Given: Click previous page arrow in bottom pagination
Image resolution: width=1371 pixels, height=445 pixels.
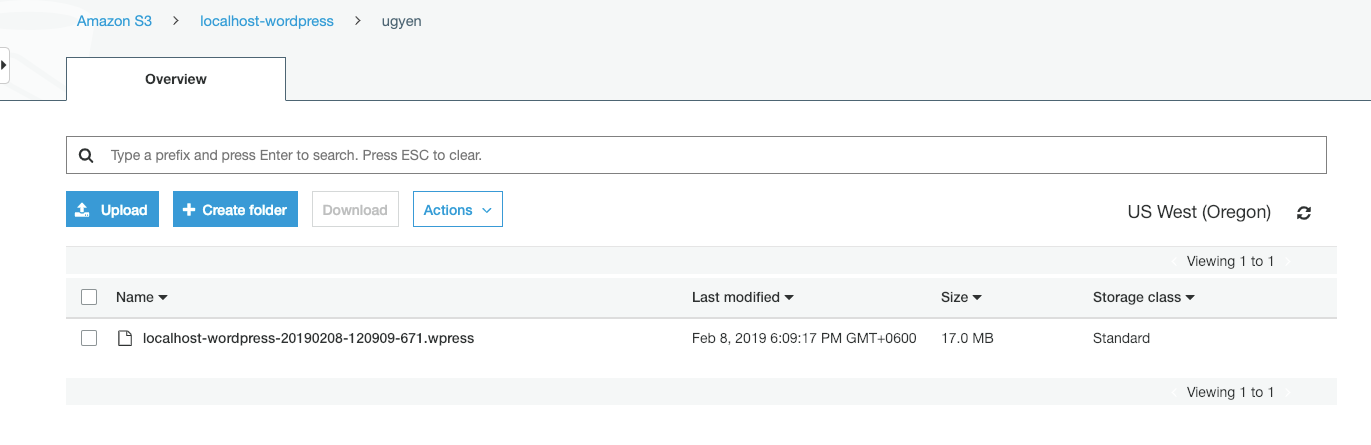Looking at the screenshot, I should click(1174, 393).
